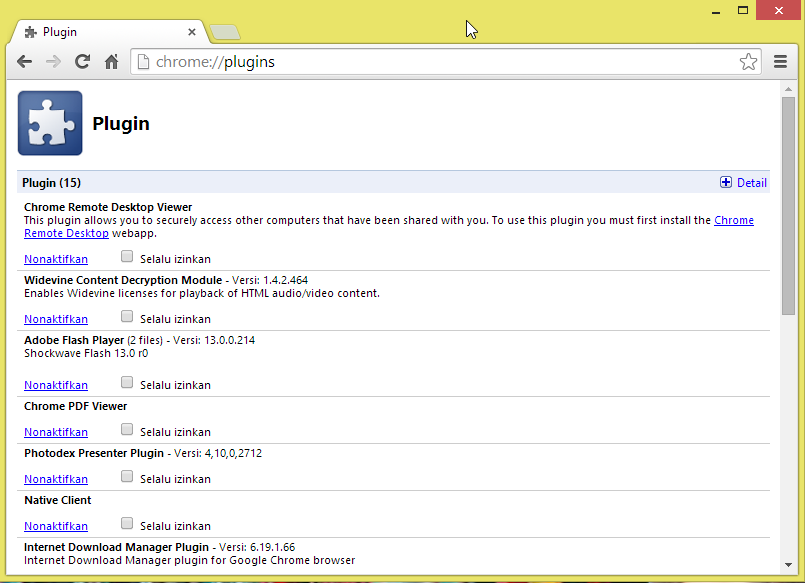Disable Native Client via Nonaktifkan

[x=56, y=527]
